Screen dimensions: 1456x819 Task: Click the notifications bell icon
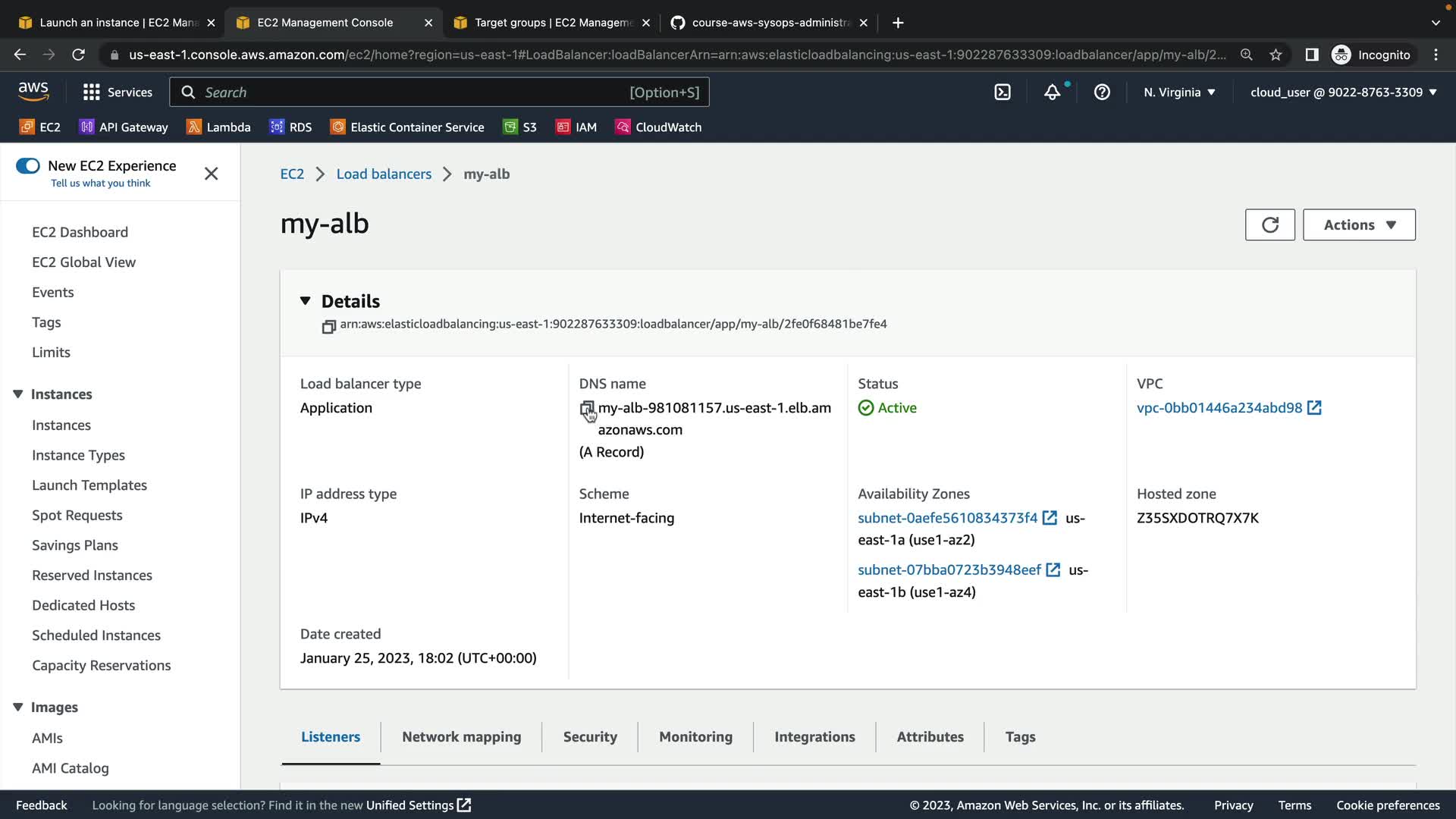point(1052,93)
